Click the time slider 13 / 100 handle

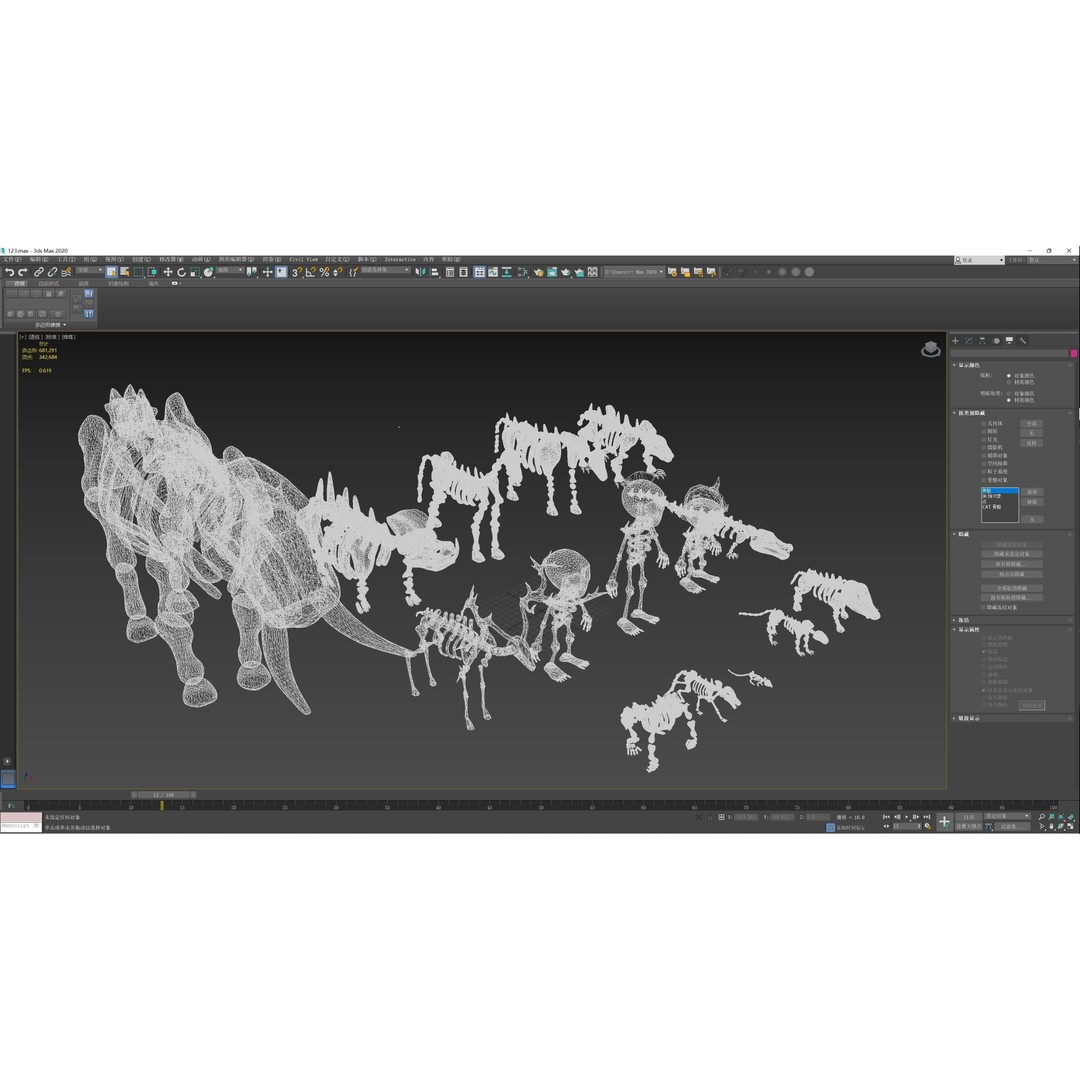[163, 794]
